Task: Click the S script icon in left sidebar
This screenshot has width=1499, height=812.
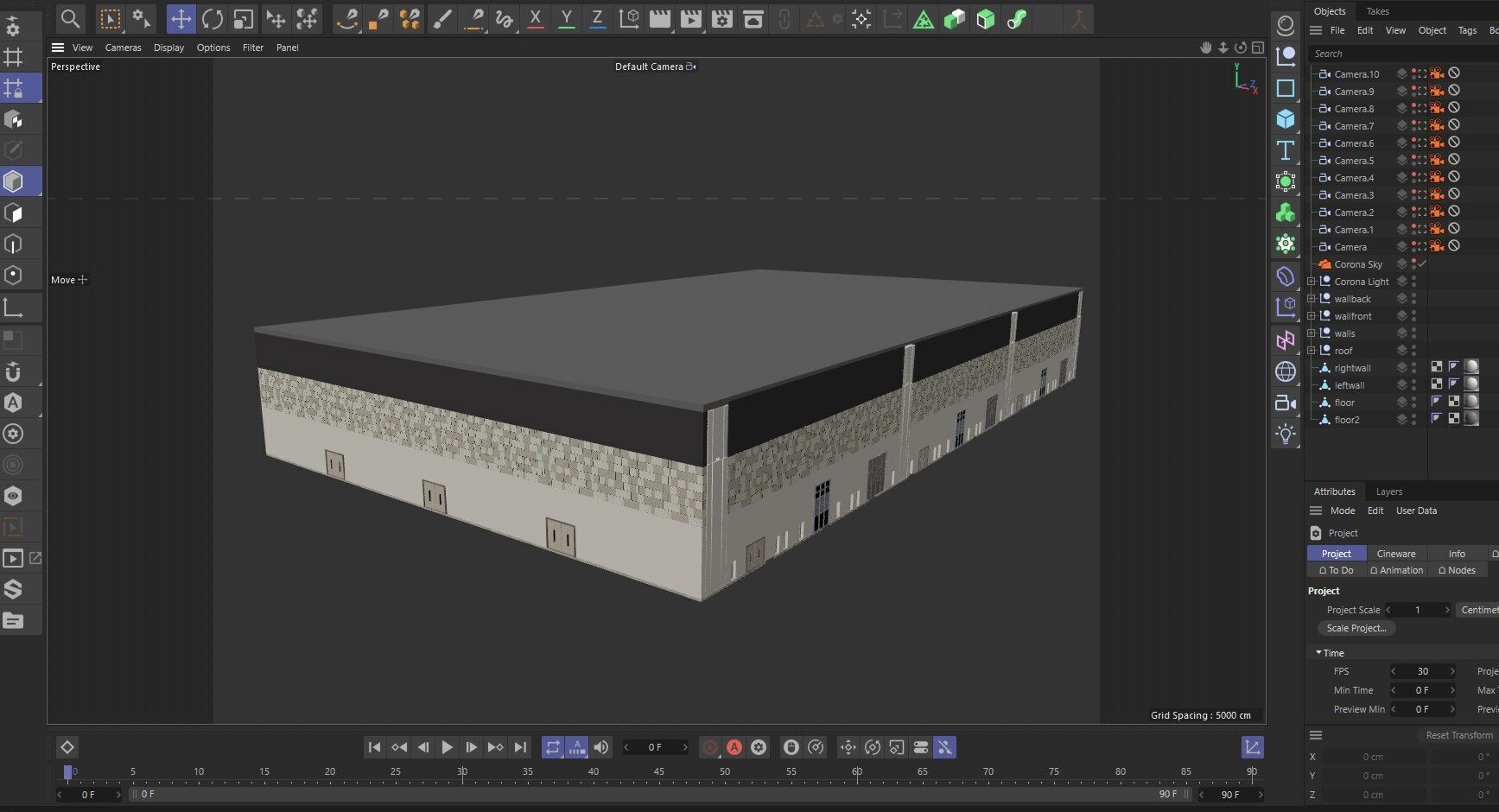Action: [14, 589]
